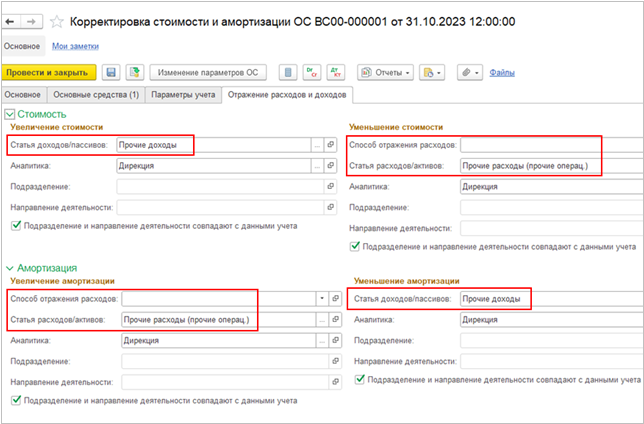Click the Подразделение field under Увеличение стоимости
The width and height of the screenshot is (644, 424).
(x=220, y=187)
